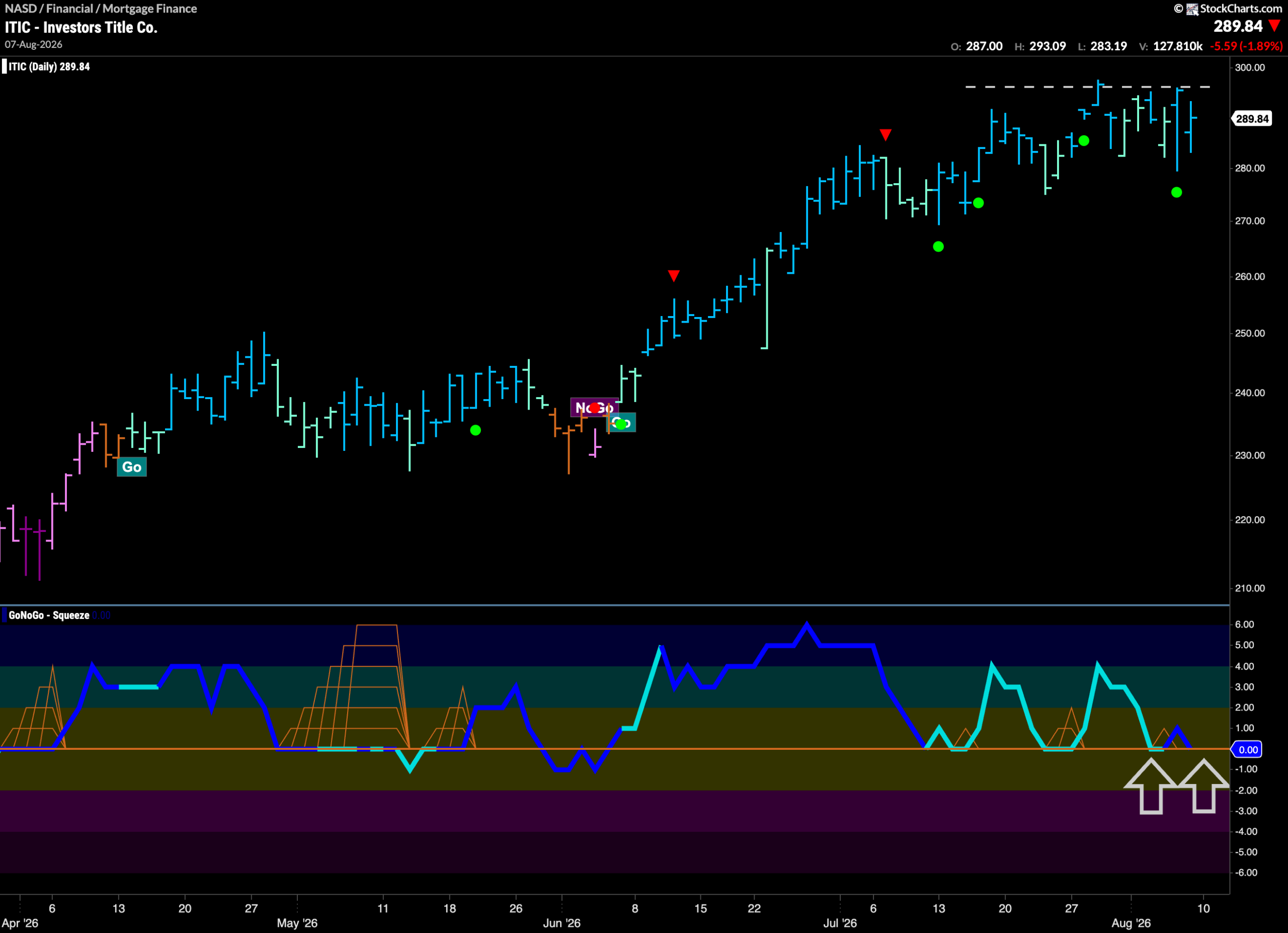Click the Jun '26 date axis label
Image resolution: width=1288 pixels, height=933 pixels.
(561, 923)
